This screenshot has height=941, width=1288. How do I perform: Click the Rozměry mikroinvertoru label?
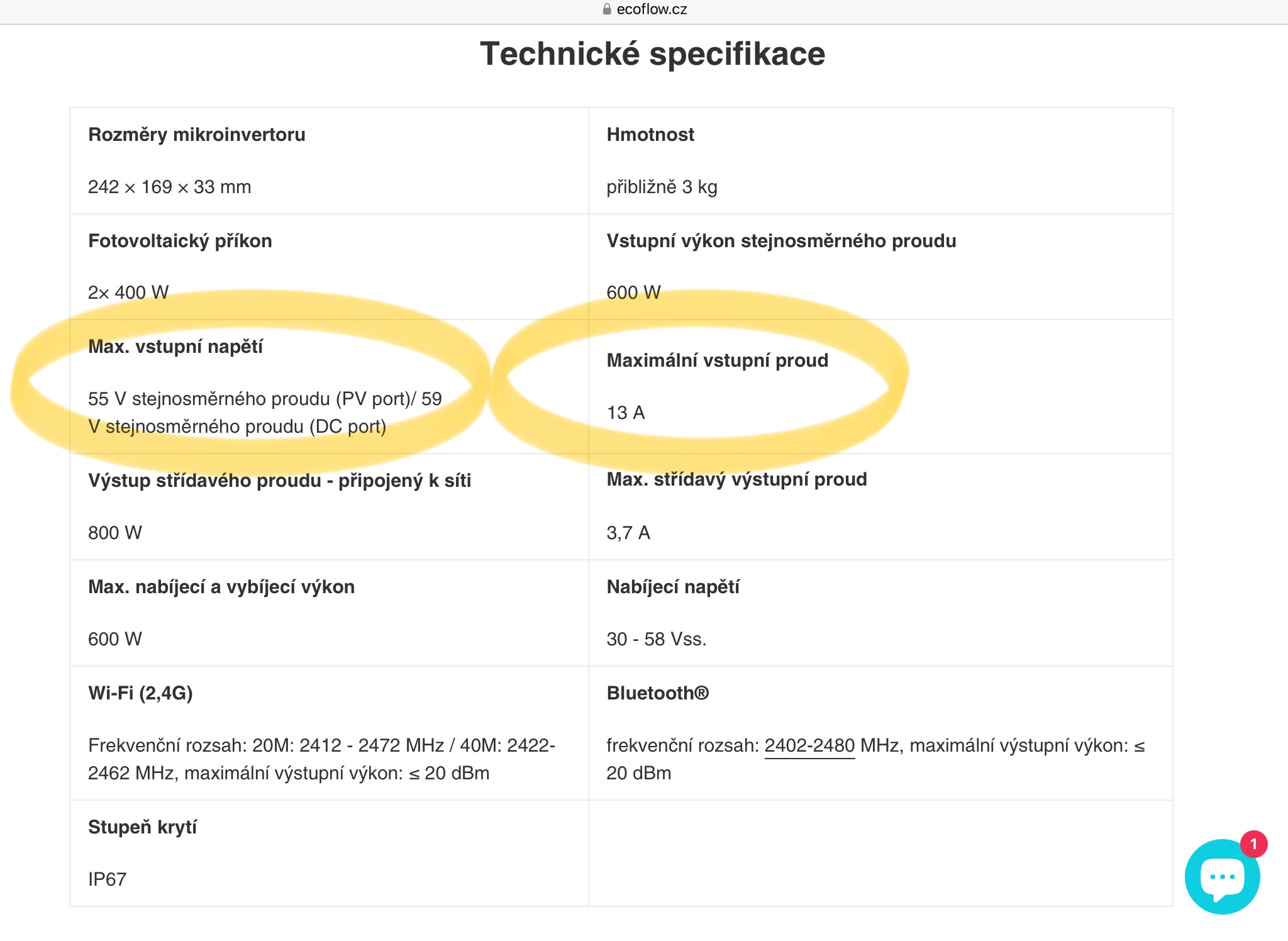(x=196, y=135)
